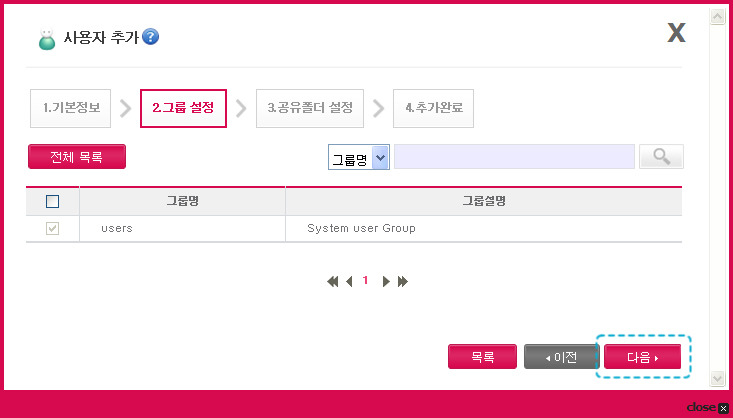Go to first page double-arrow icon
Image resolution: width=733 pixels, height=418 pixels.
332,281
